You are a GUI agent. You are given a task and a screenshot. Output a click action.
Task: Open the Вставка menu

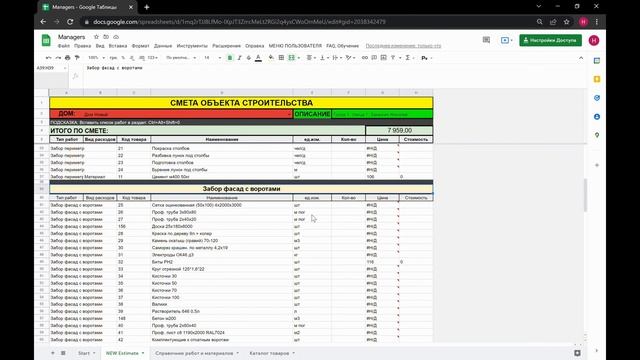pyautogui.click(x=118, y=46)
